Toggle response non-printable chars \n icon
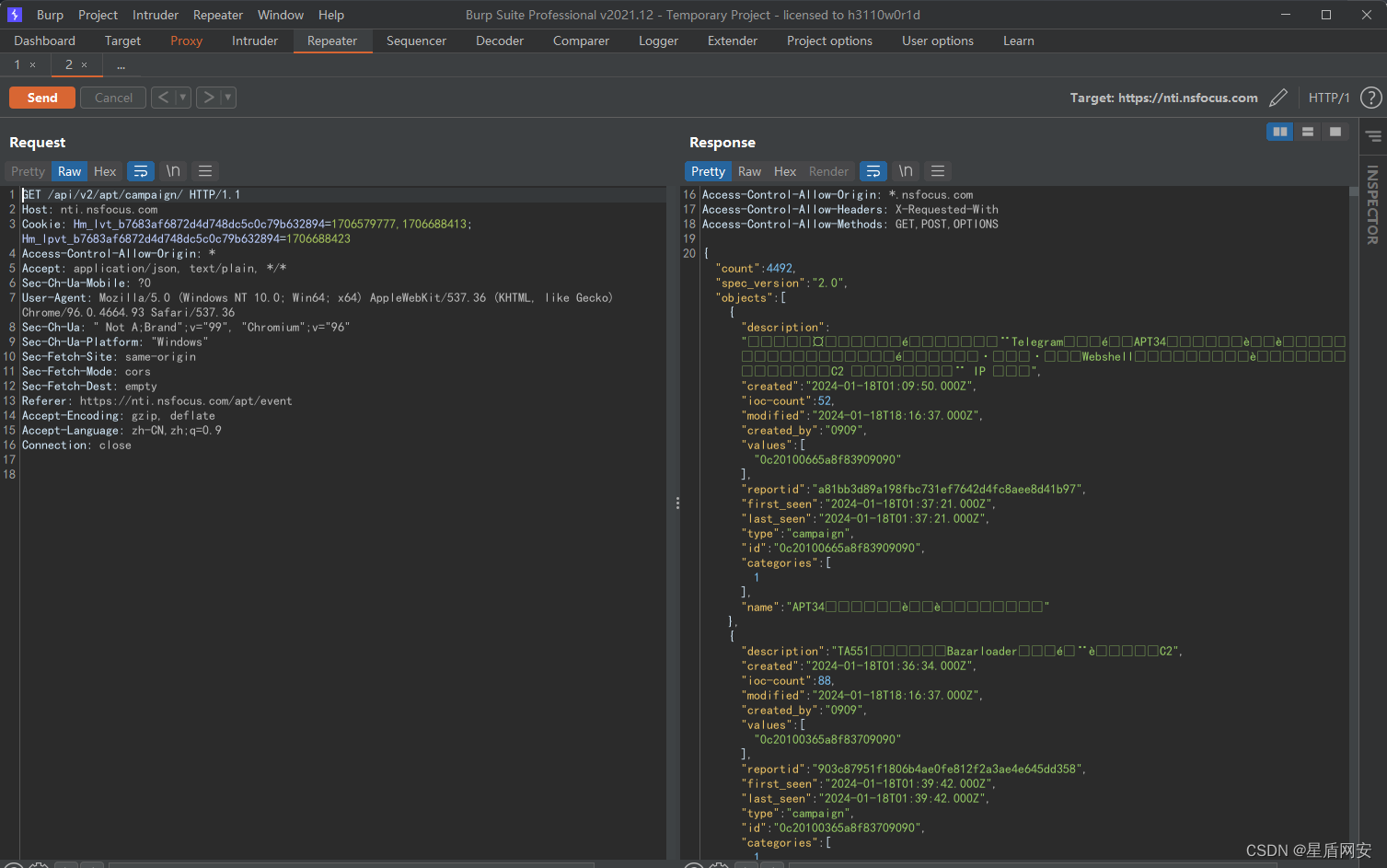This screenshot has height=868, width=1387. coord(906,171)
